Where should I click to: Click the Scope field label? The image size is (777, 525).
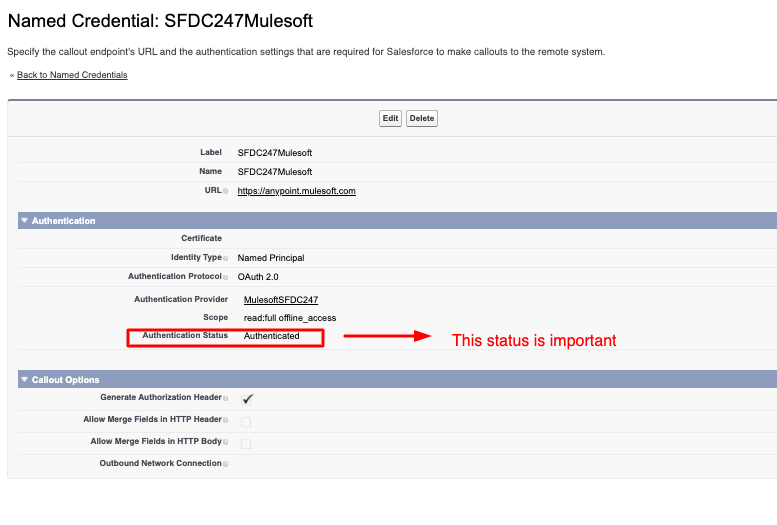[x=215, y=317]
